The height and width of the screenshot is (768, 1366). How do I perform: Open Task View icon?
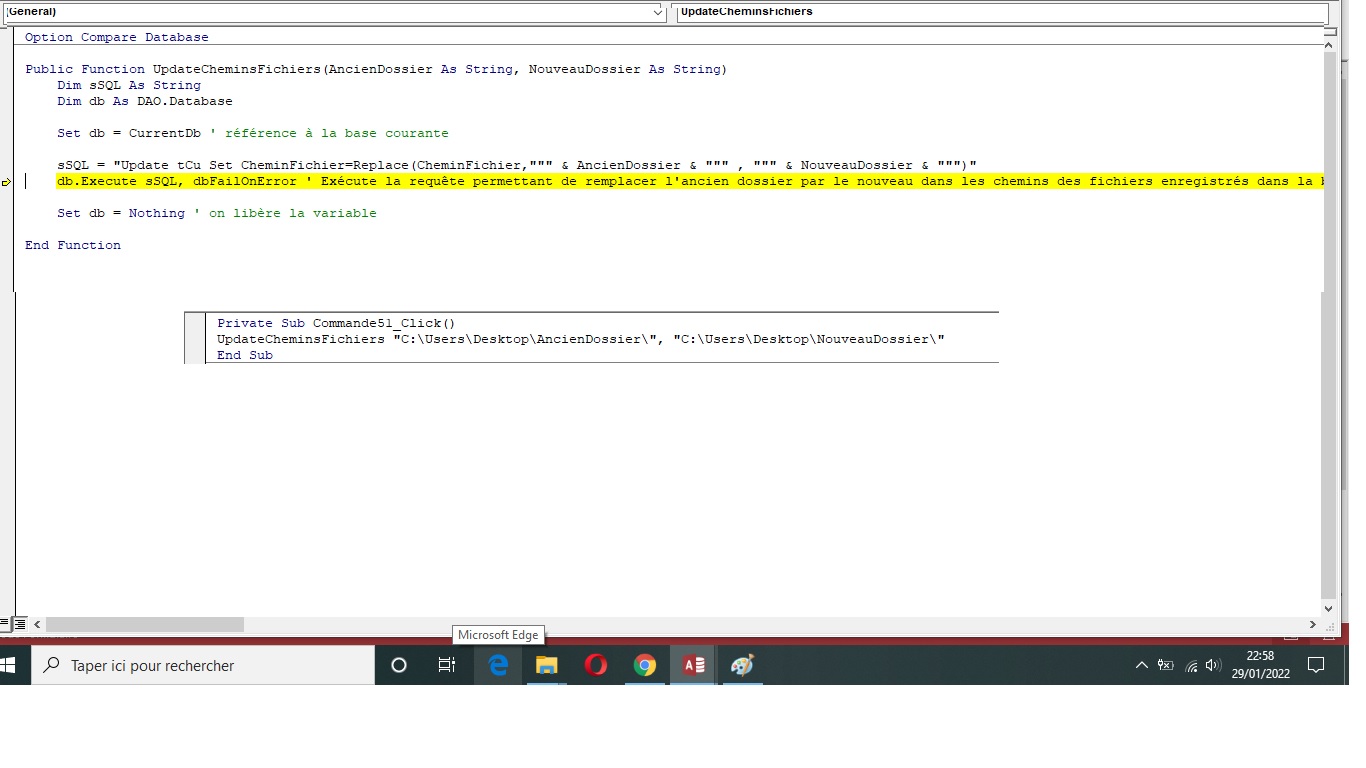[x=447, y=665]
